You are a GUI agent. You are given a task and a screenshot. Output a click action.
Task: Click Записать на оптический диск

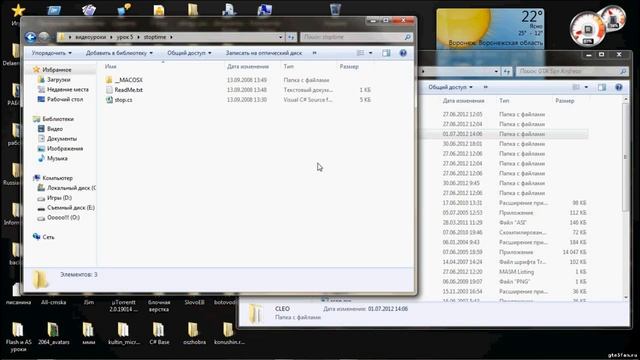point(264,53)
